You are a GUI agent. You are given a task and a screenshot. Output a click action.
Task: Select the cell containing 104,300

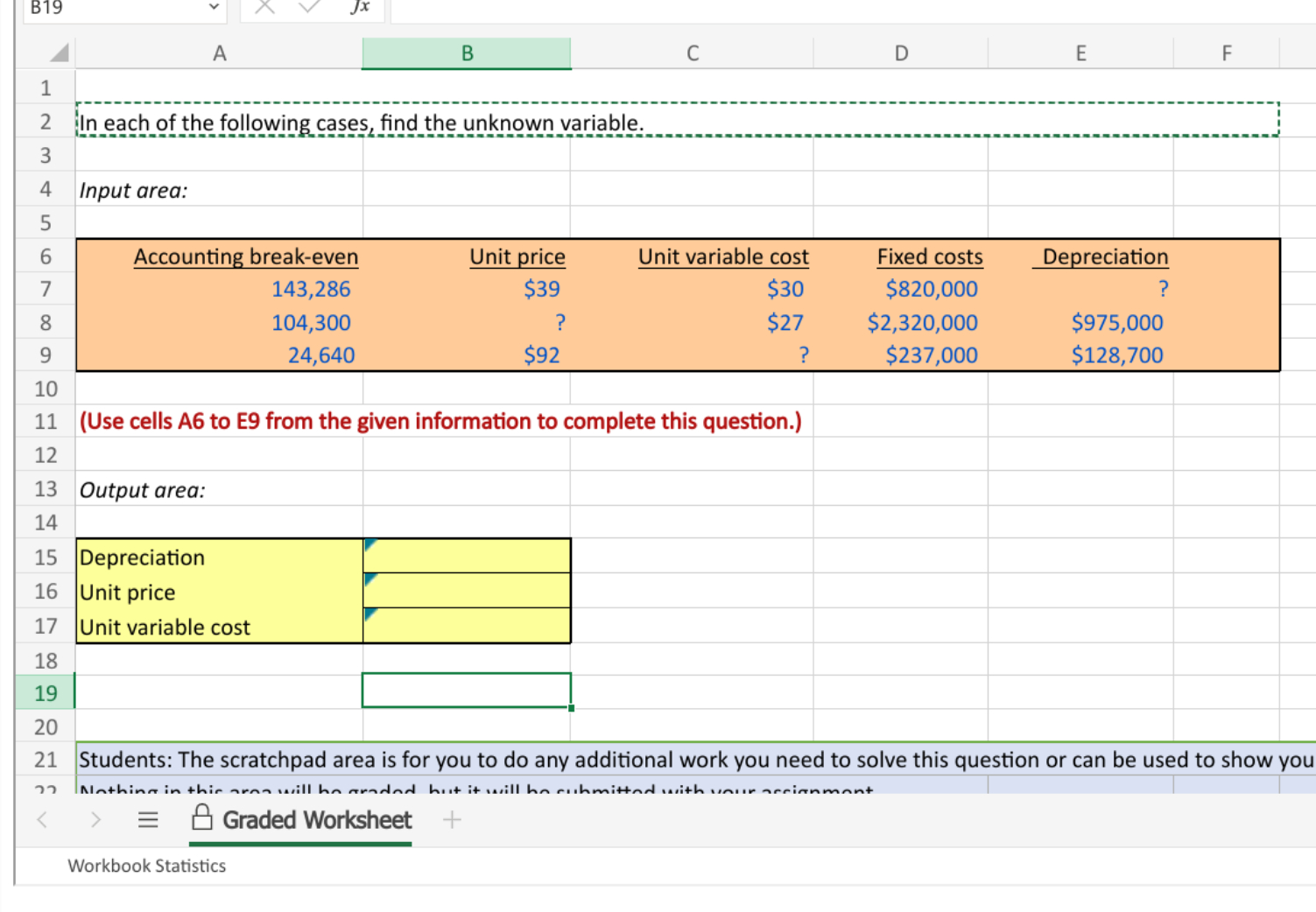click(219, 322)
